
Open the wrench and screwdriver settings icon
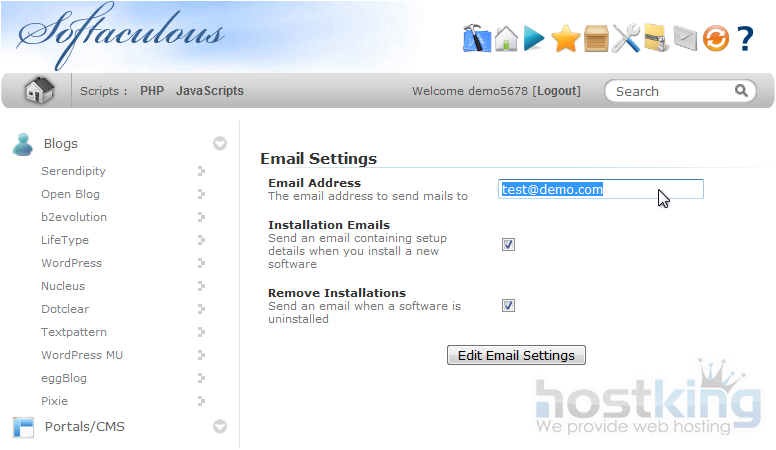pos(626,39)
